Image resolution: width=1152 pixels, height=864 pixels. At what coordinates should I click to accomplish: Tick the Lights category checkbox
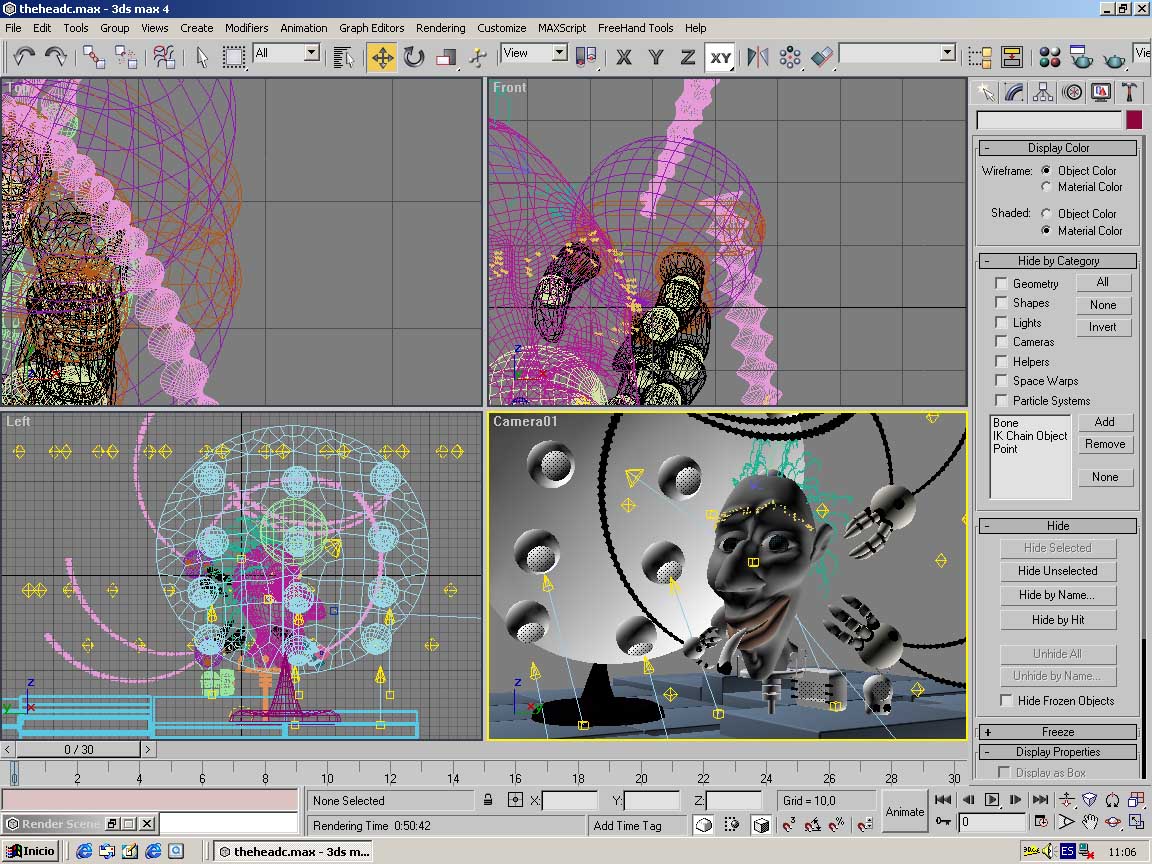click(x=1001, y=323)
